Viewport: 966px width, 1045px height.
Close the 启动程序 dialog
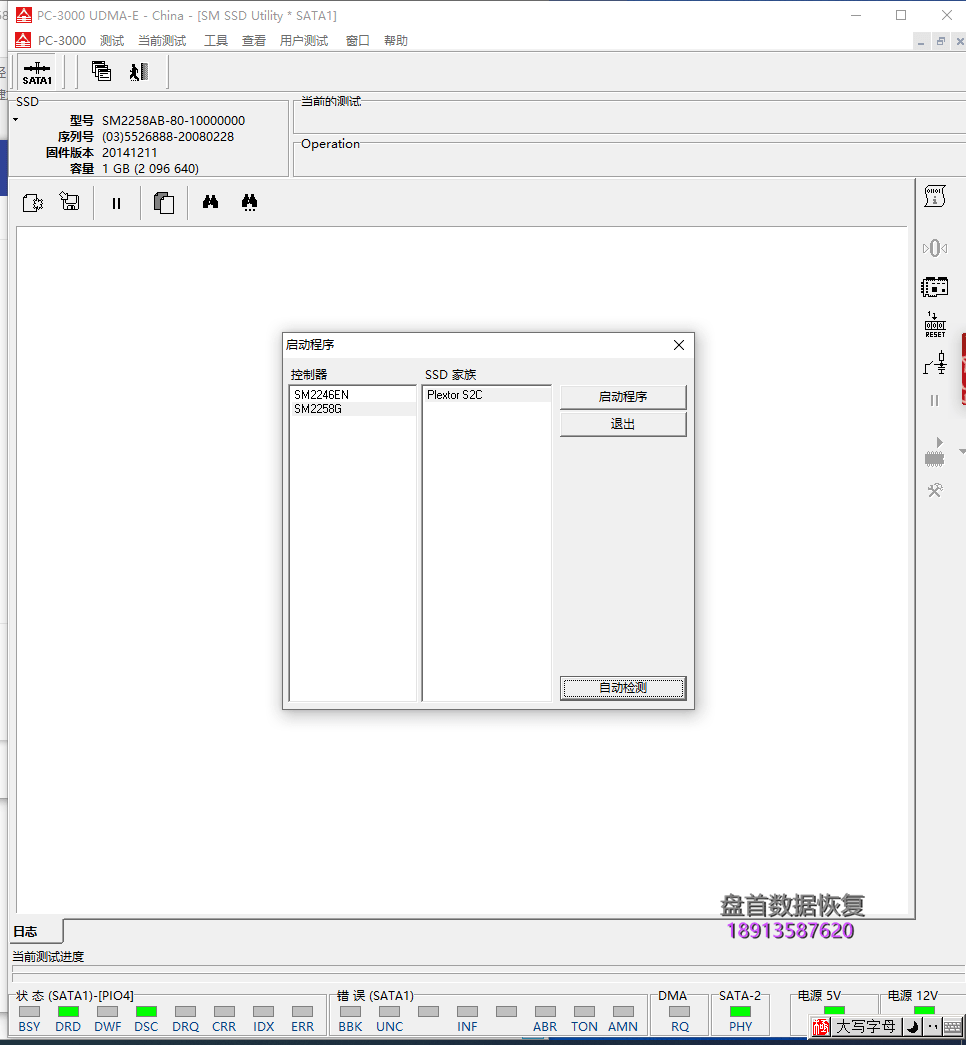tap(679, 345)
